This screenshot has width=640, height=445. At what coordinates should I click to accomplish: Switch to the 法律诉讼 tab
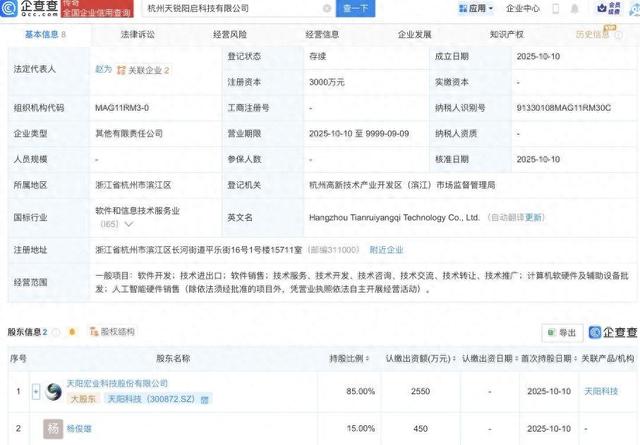138,34
